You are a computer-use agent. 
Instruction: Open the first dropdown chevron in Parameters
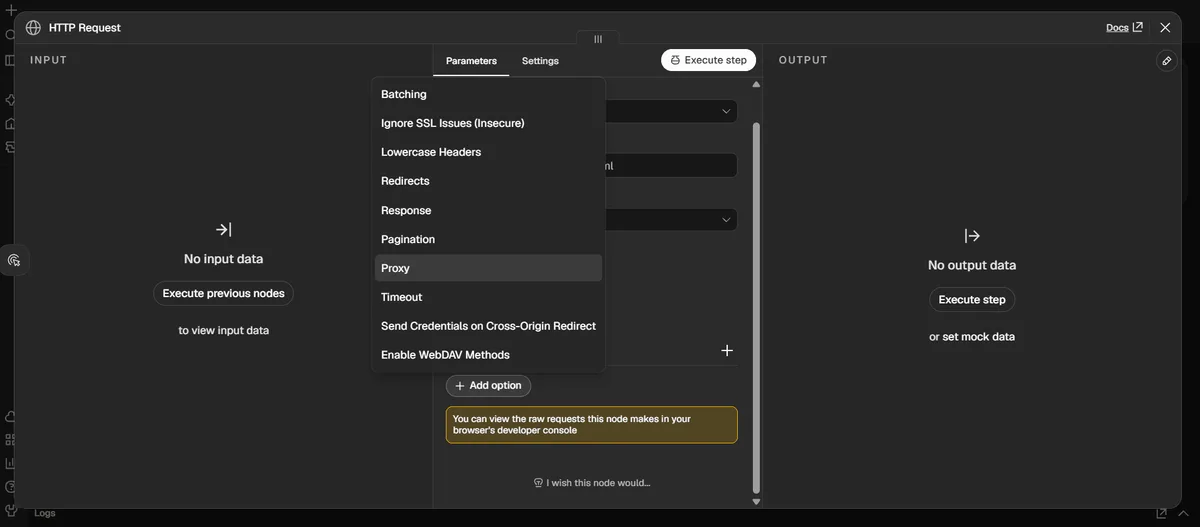click(726, 112)
